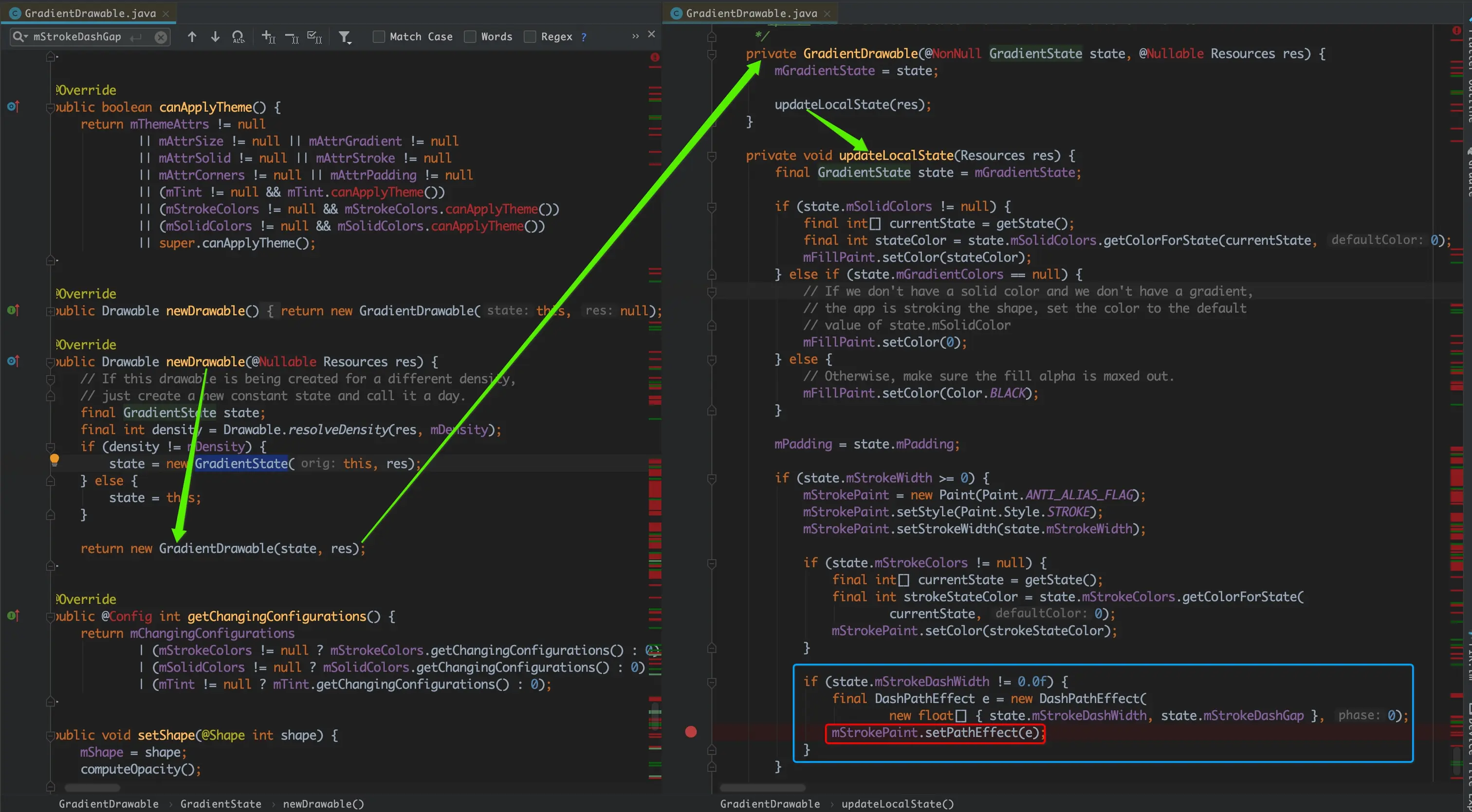Select right GradientDrawable.java editor tab

pos(751,13)
